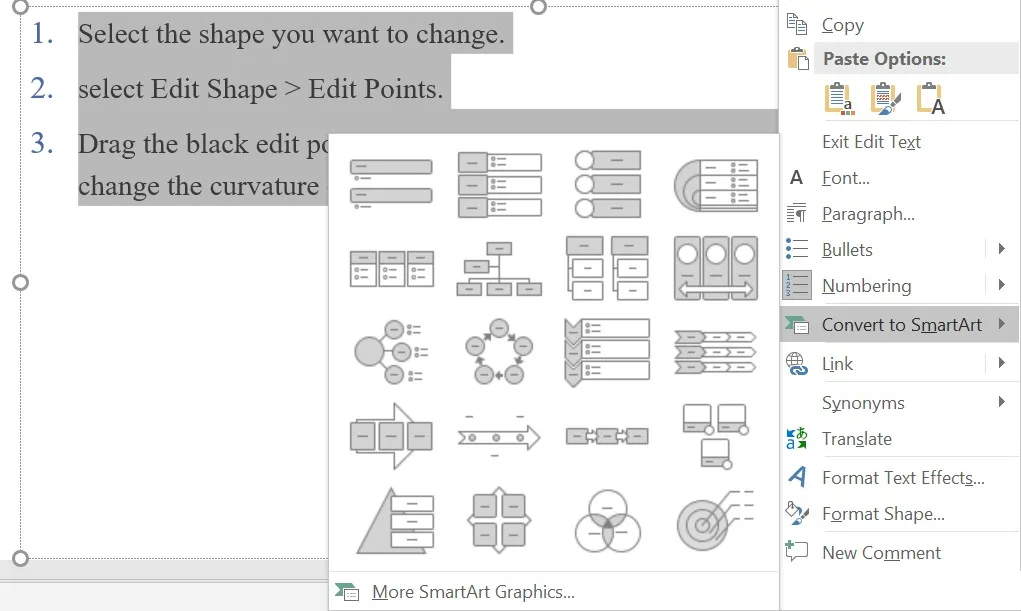
Task: Click text 'select Edit Shape > Edit Points.'
Action: [260, 89]
